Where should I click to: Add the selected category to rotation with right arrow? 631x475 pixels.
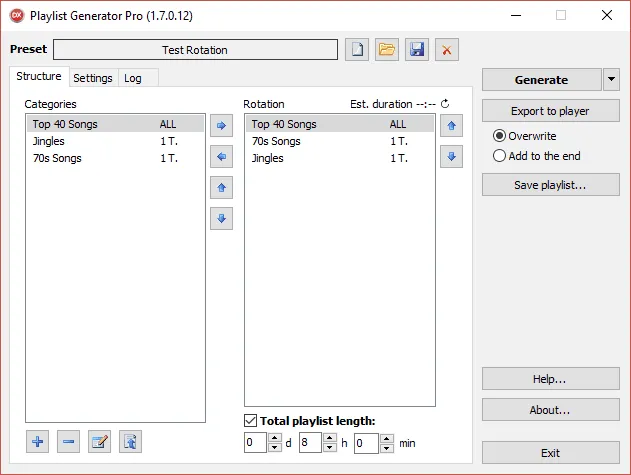point(221,126)
